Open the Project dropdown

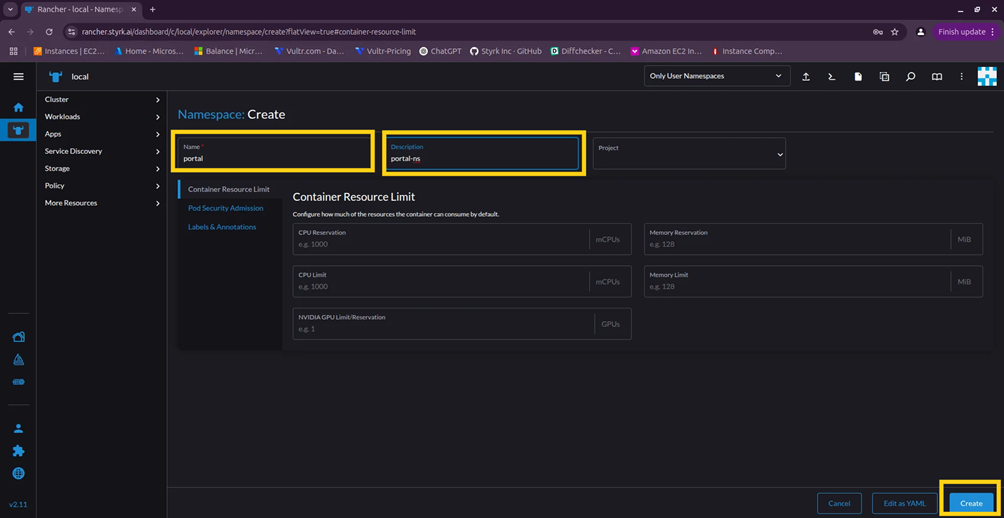(x=689, y=153)
